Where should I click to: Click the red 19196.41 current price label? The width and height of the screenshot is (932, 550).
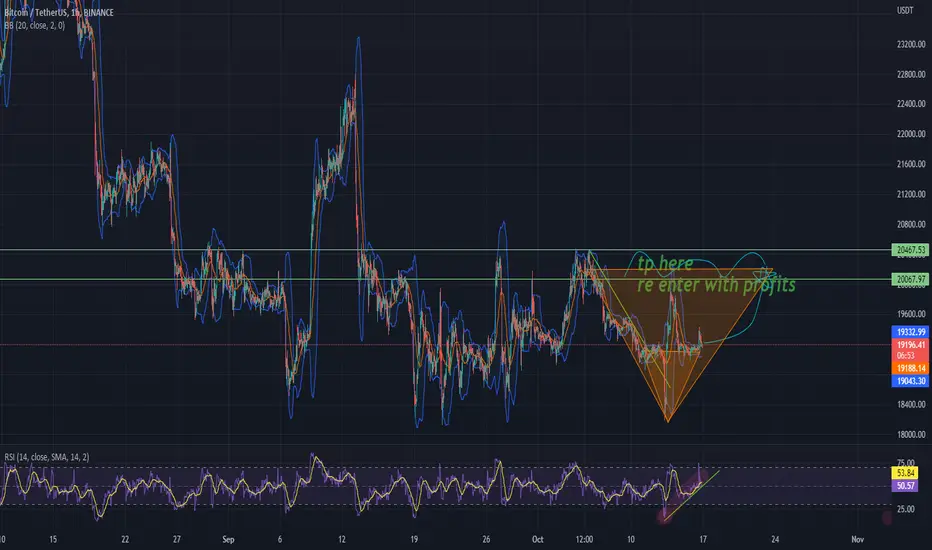coord(910,345)
